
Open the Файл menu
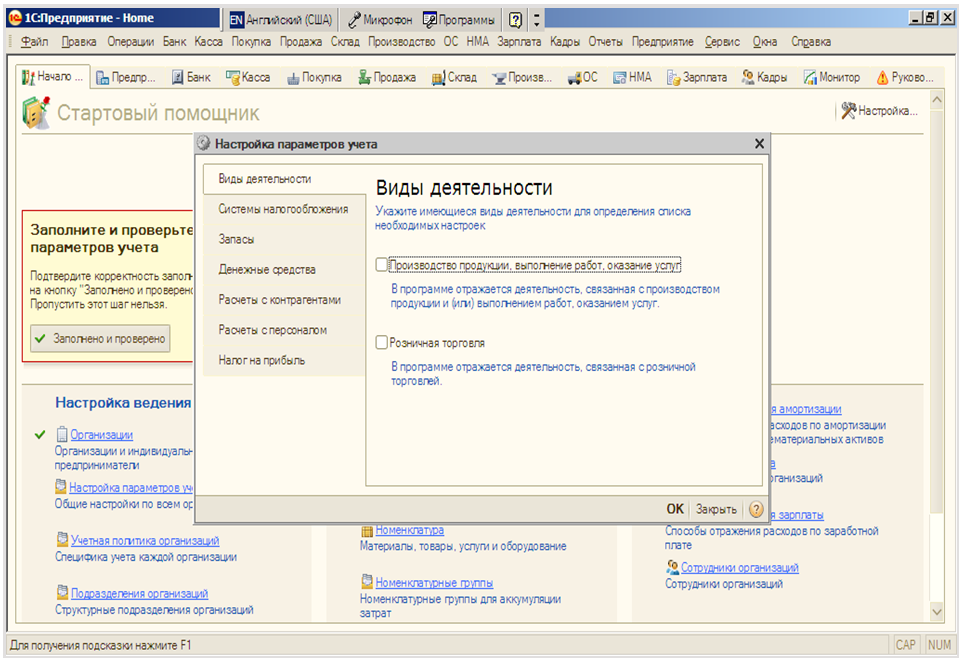(34, 42)
